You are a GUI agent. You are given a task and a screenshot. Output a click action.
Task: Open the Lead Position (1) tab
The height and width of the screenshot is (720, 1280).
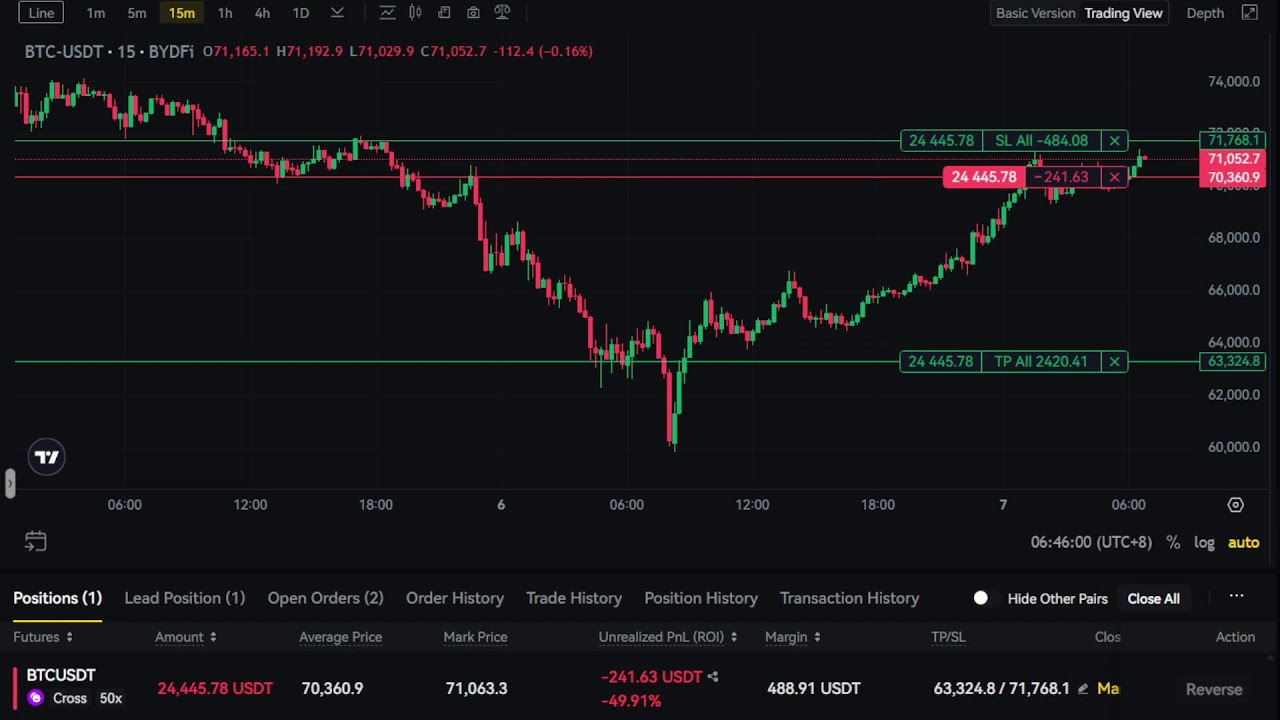pos(184,598)
